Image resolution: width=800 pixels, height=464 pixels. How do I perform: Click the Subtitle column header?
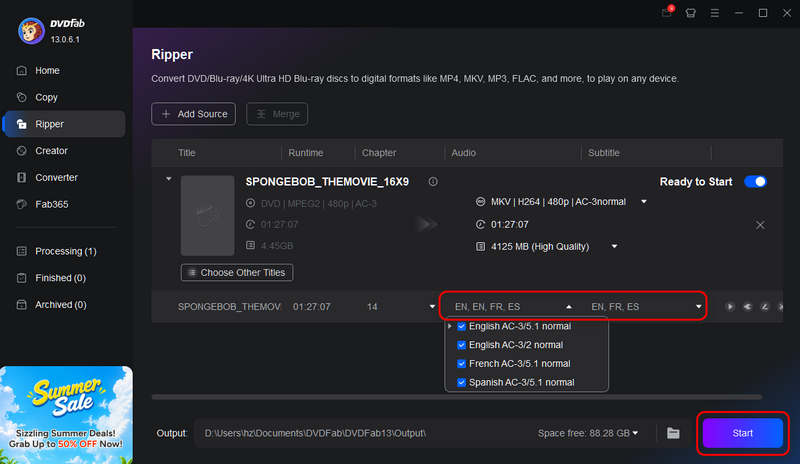click(604, 153)
